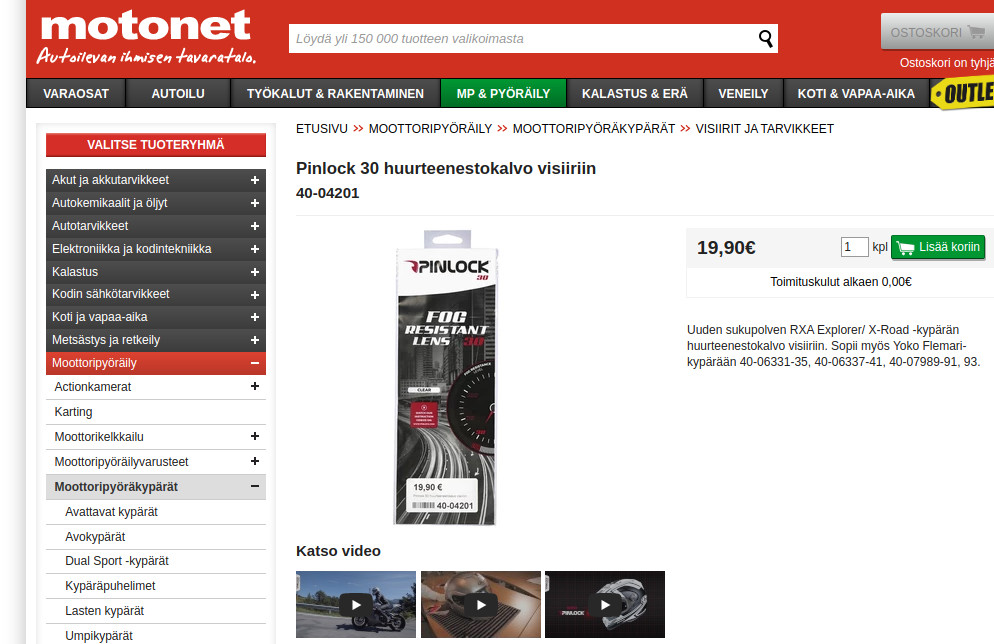Viewport: 994px width, 644px height.
Task: Play the helmet on table video
Action: (x=481, y=605)
